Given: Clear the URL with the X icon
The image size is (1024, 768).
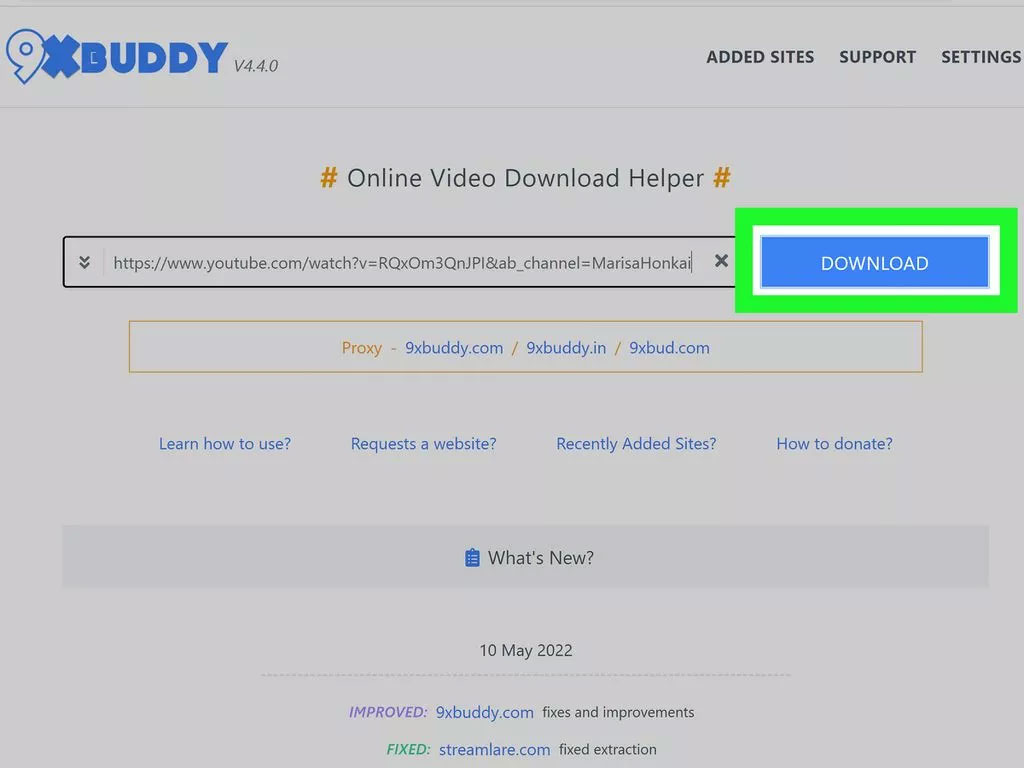Looking at the screenshot, I should 721,261.
